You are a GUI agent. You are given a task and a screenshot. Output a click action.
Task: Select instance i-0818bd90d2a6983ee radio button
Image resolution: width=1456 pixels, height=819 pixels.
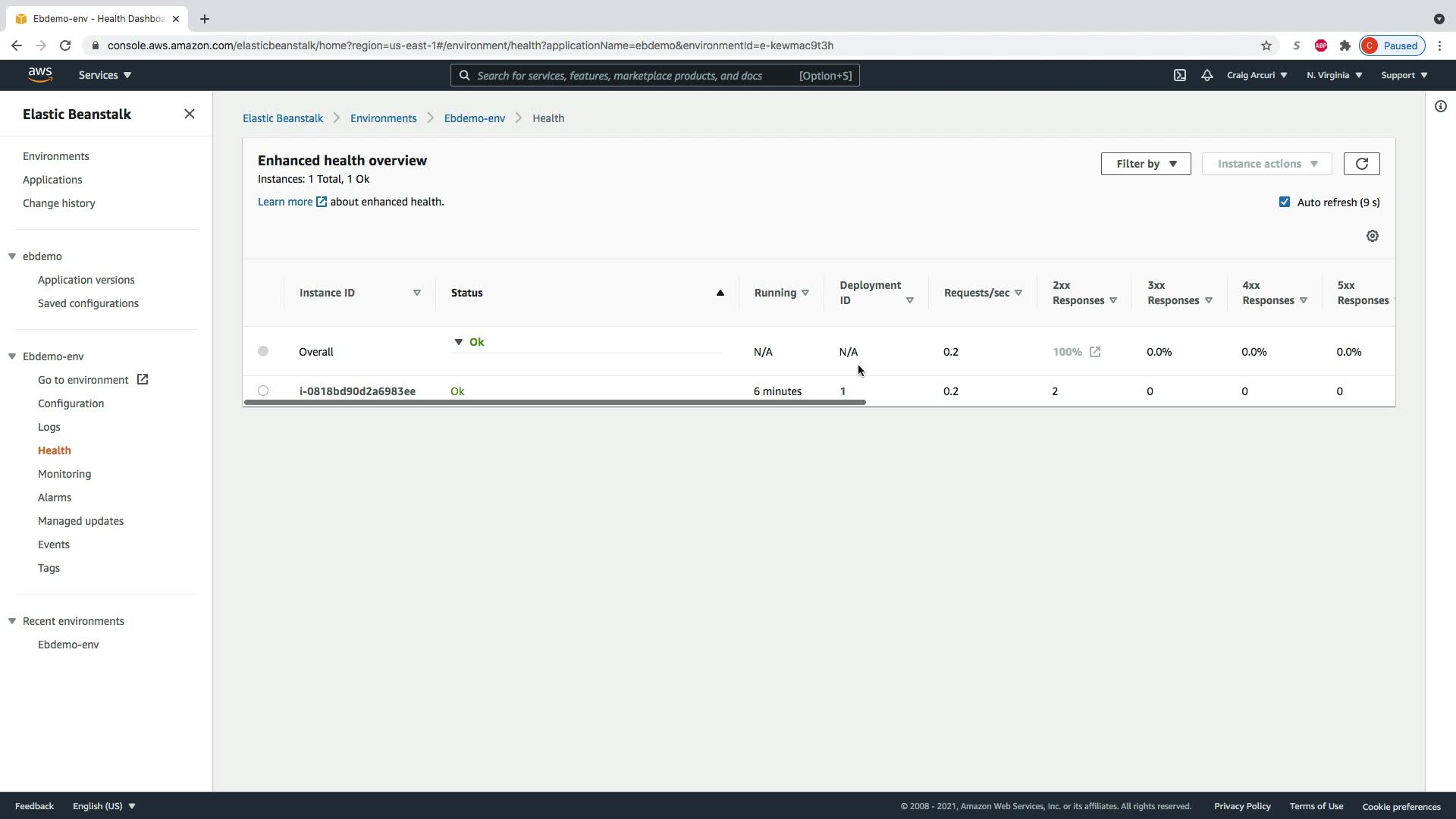pos(263,391)
